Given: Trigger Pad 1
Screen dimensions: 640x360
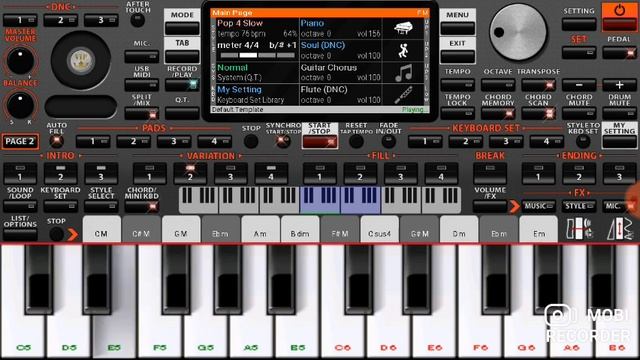Looking at the screenshot, I should click(93, 141).
